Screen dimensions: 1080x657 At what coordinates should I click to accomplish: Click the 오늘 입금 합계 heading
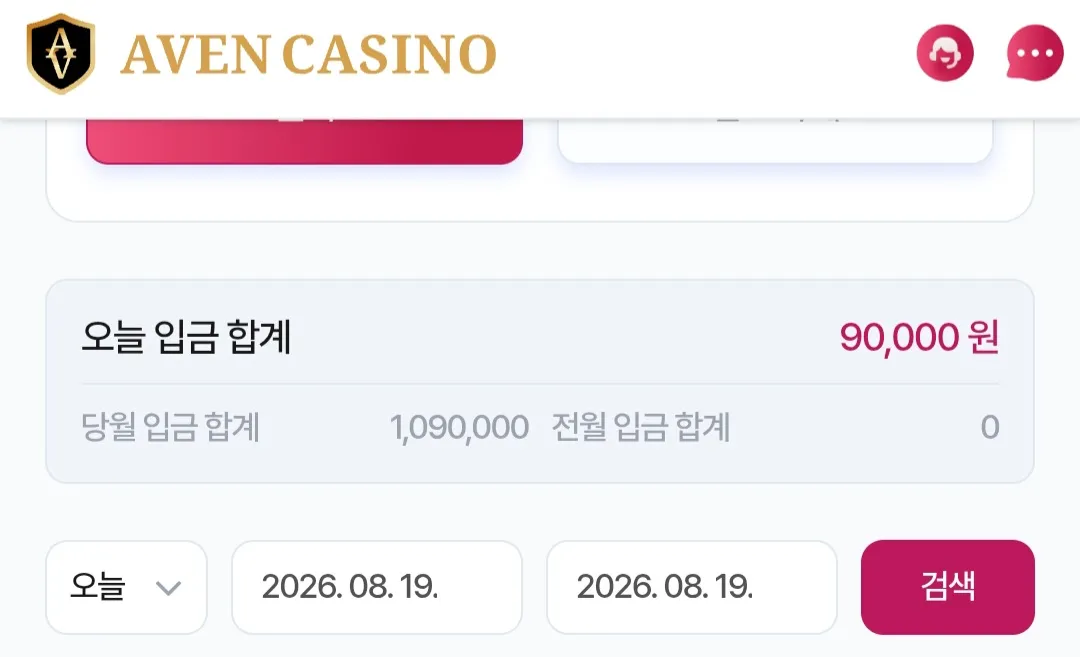[186, 337]
